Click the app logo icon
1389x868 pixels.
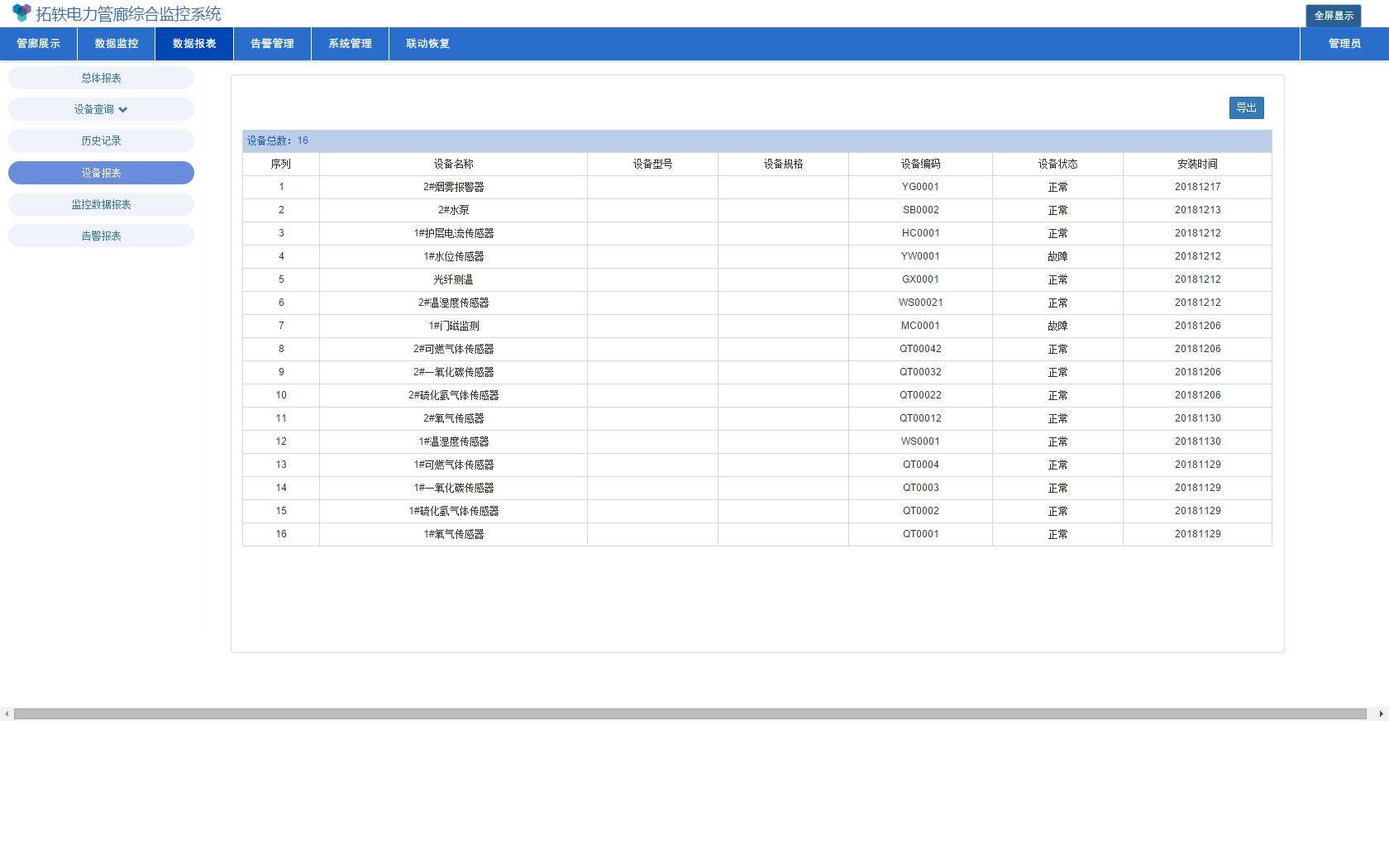(x=21, y=13)
